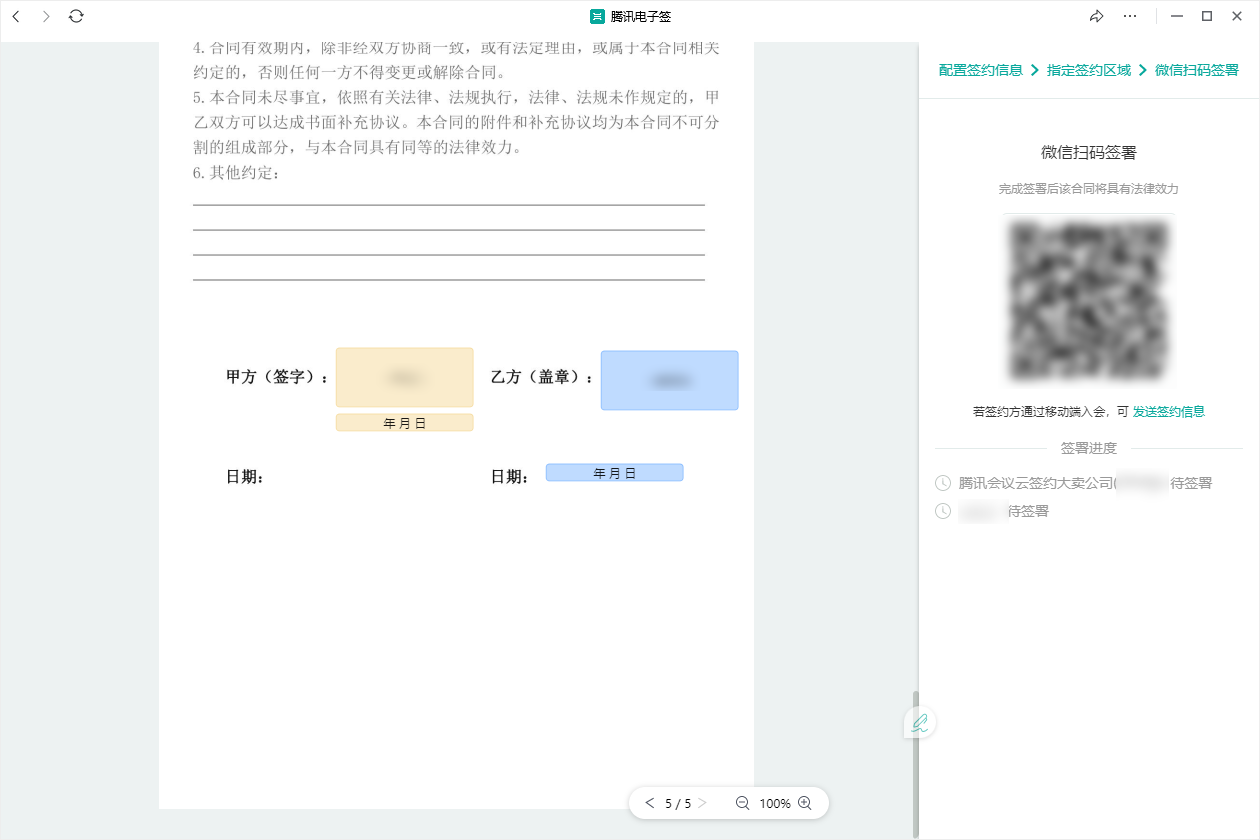Click the 发送签约信息 link
Screen dimensions: 1260x840
(1169, 411)
